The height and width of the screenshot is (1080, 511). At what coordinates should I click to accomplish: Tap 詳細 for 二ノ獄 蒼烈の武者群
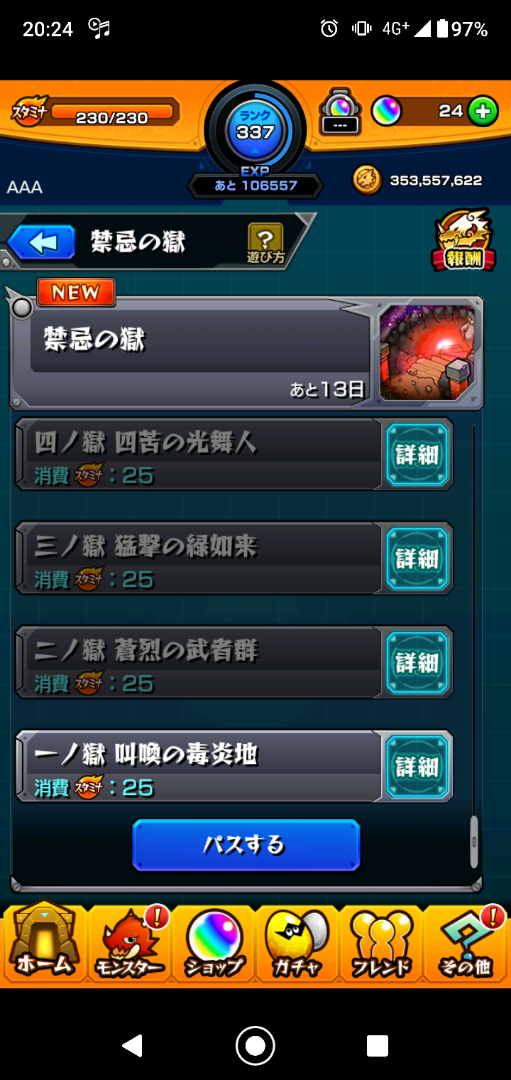coord(417,662)
